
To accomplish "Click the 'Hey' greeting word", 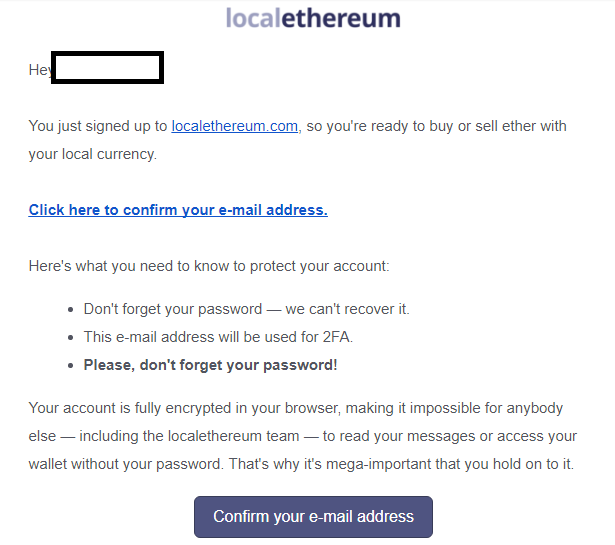I will [x=40, y=70].
